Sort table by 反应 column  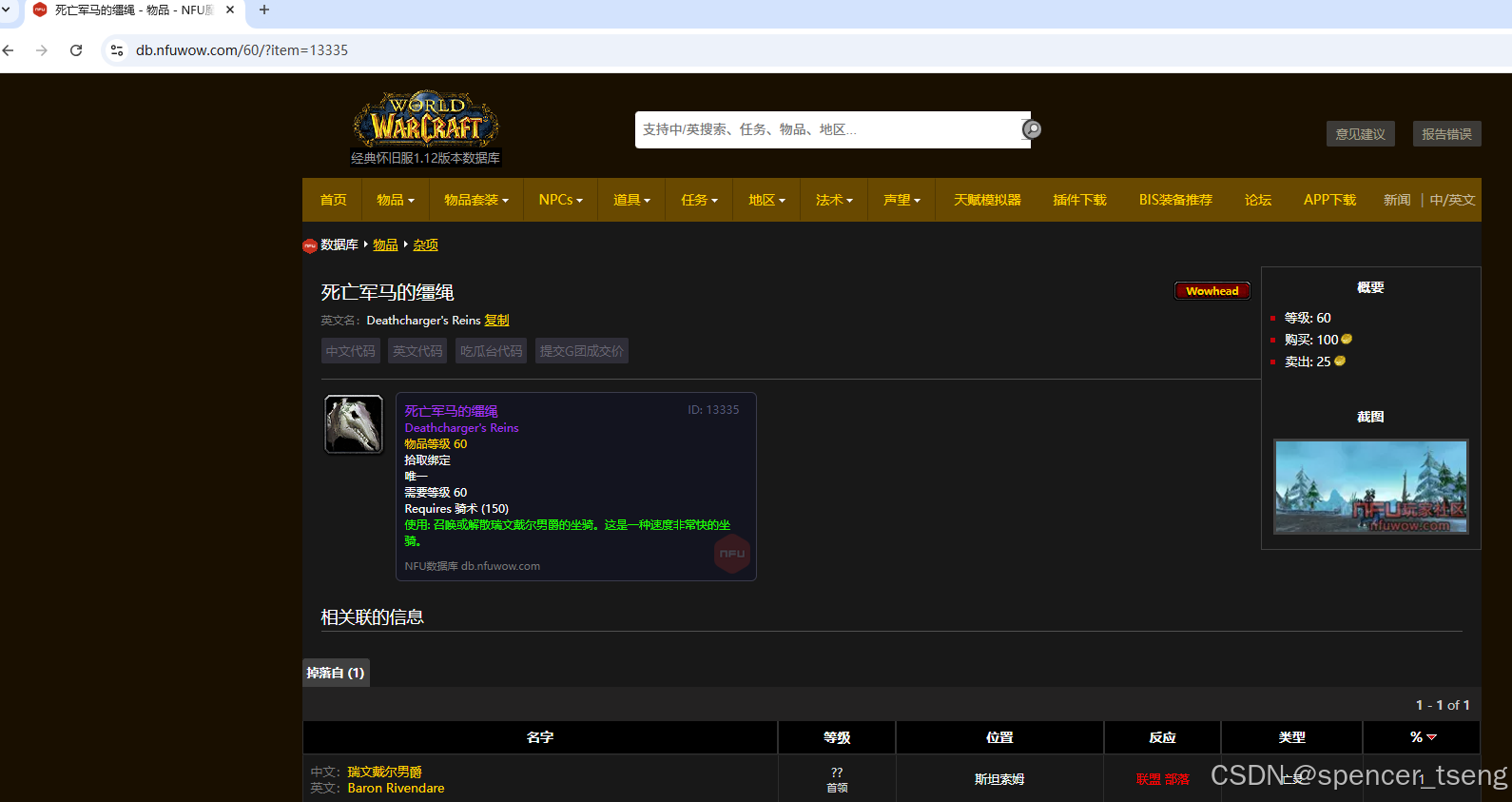(x=1162, y=737)
